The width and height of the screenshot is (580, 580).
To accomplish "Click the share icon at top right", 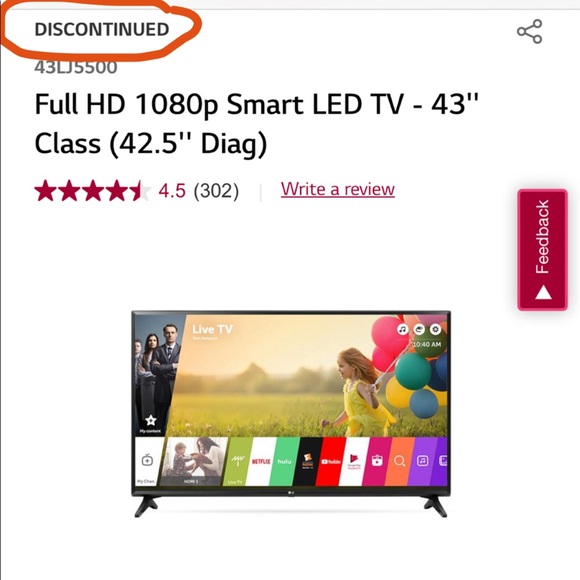I will coord(530,31).
